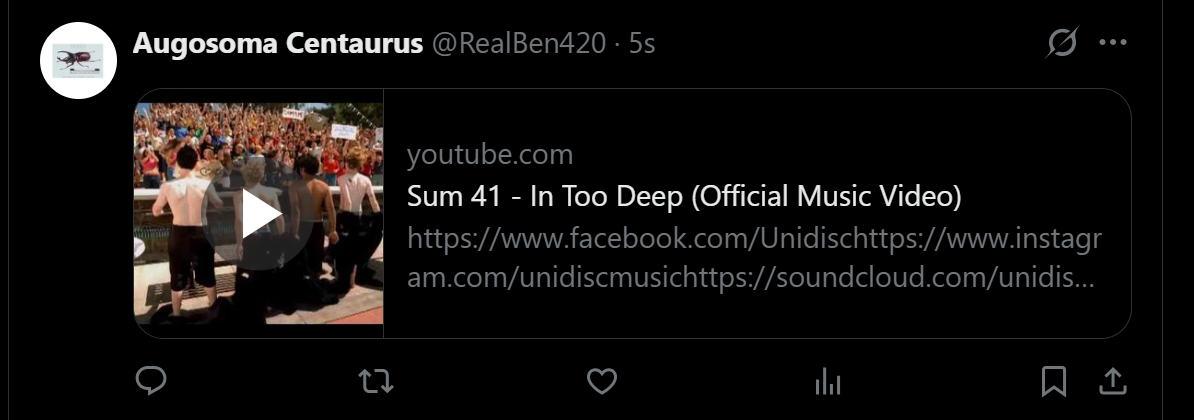
Task: Like the post with the heart icon
Action: coord(601,381)
